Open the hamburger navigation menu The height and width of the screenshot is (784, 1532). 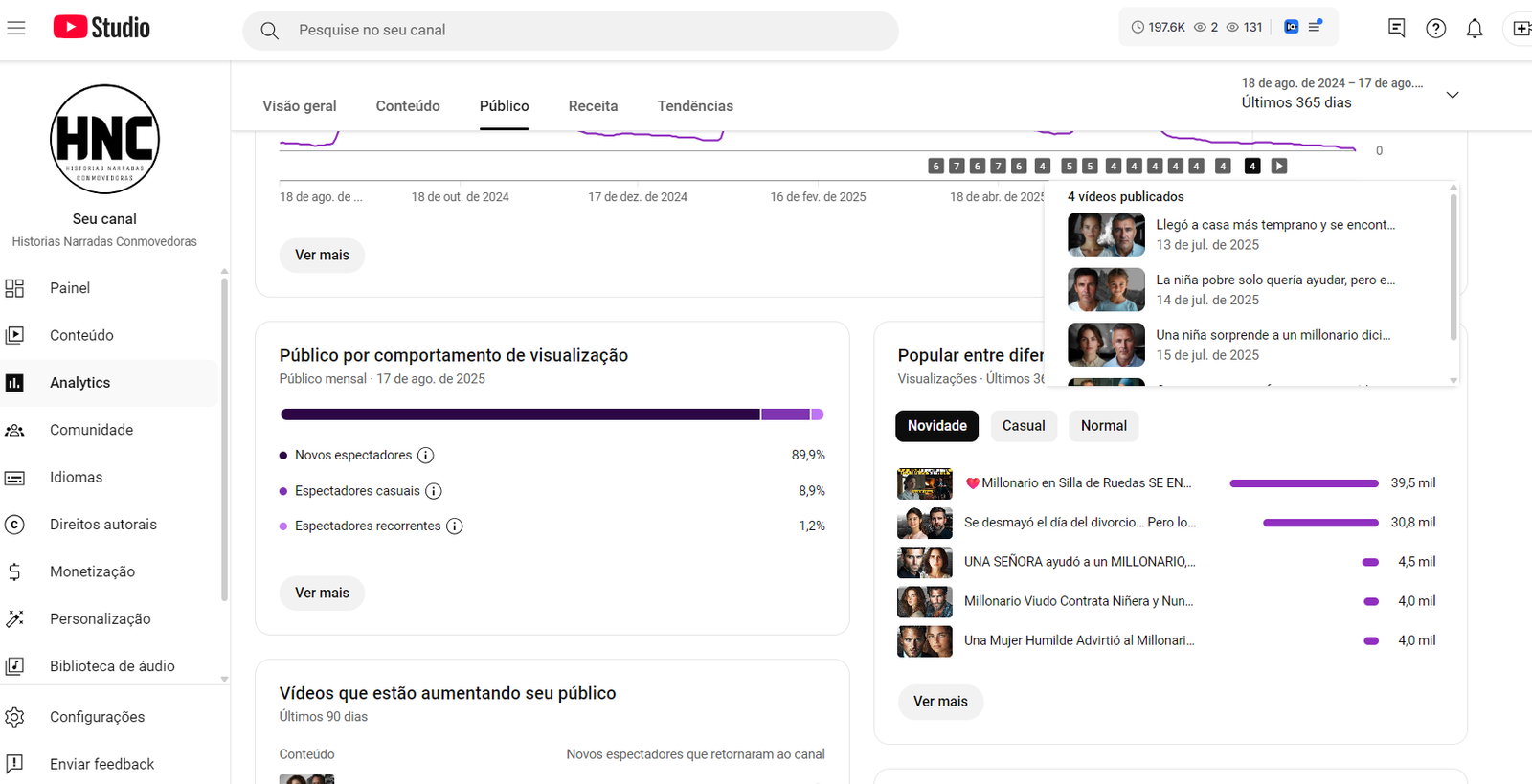pyautogui.click(x=15, y=28)
